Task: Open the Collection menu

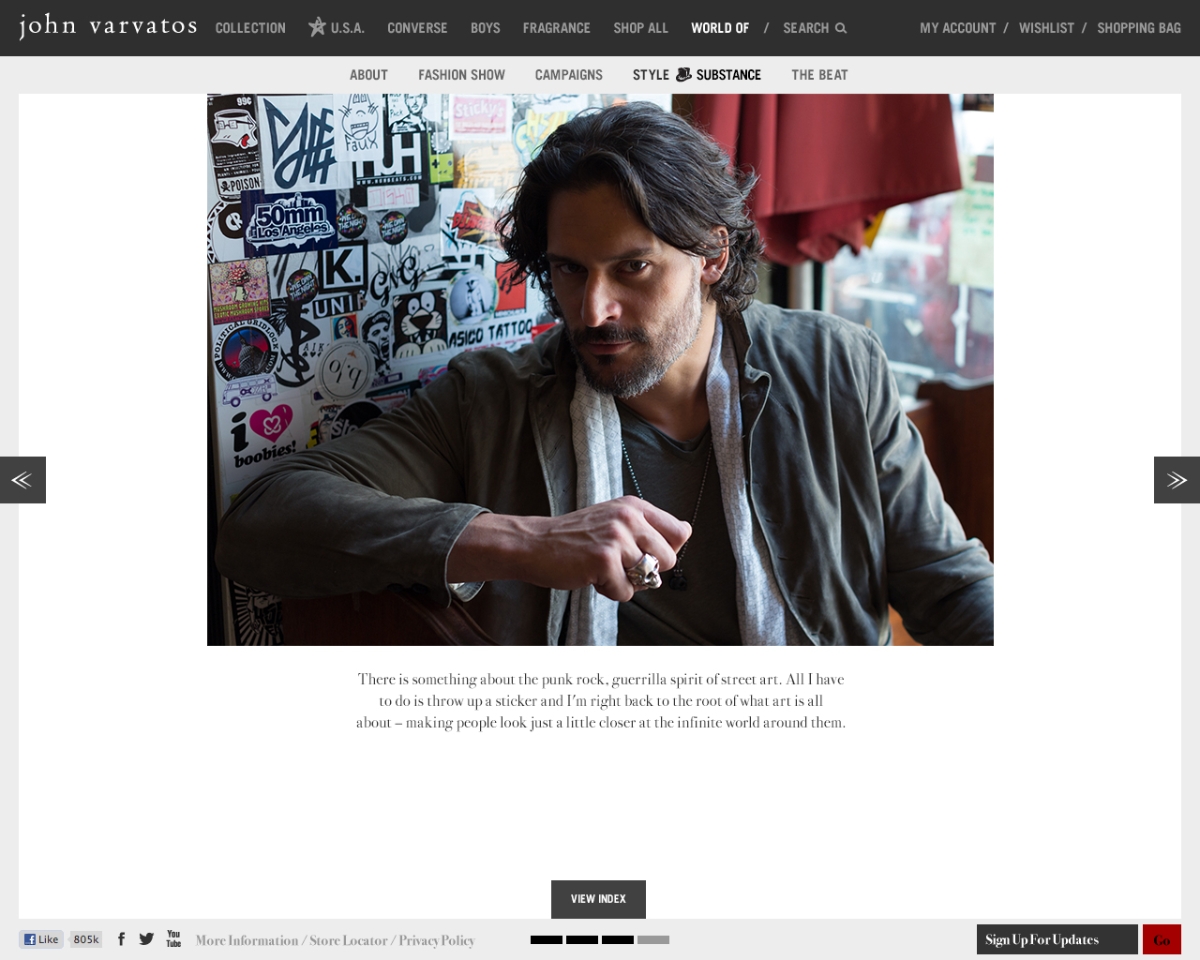Action: pyautogui.click(x=250, y=28)
